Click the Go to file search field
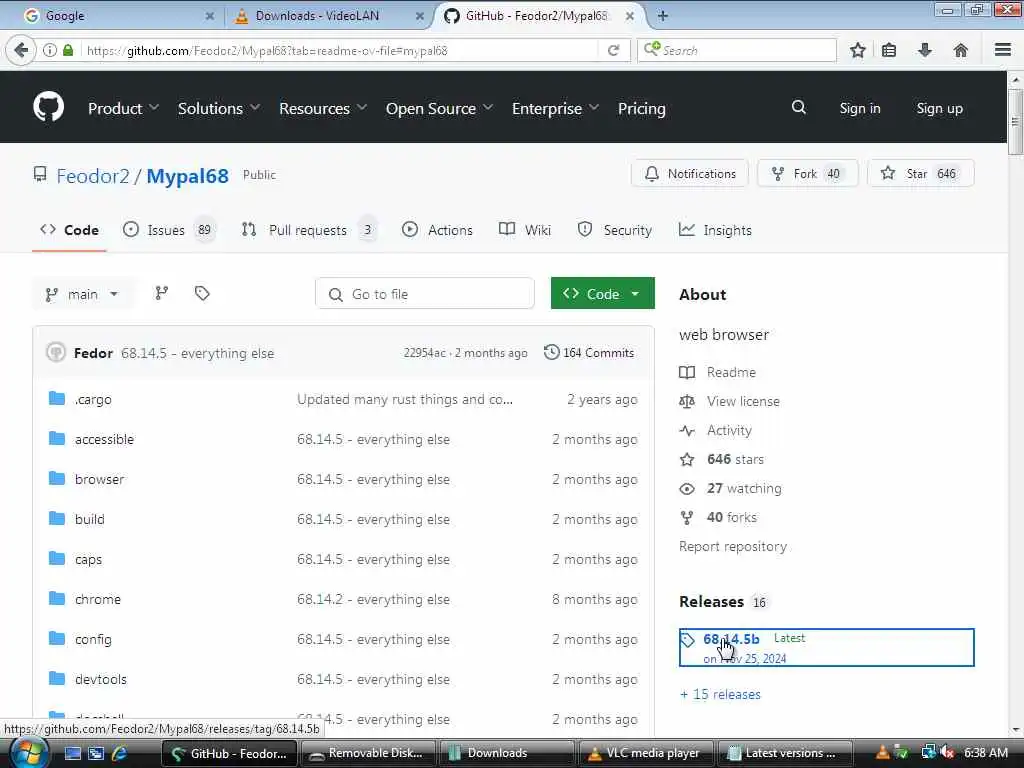 point(424,294)
